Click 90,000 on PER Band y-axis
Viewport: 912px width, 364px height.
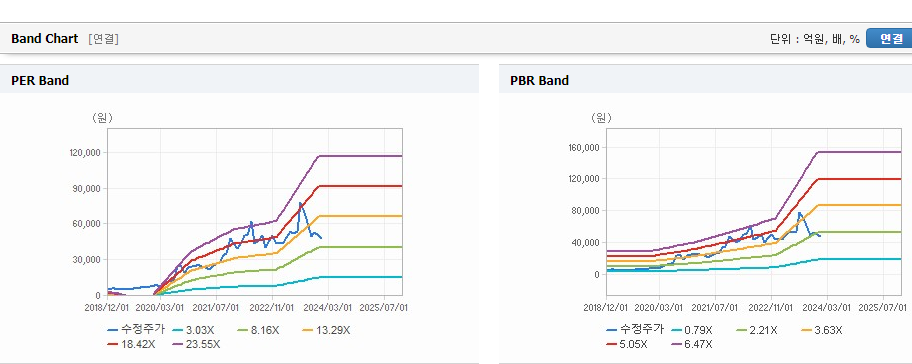point(87,188)
